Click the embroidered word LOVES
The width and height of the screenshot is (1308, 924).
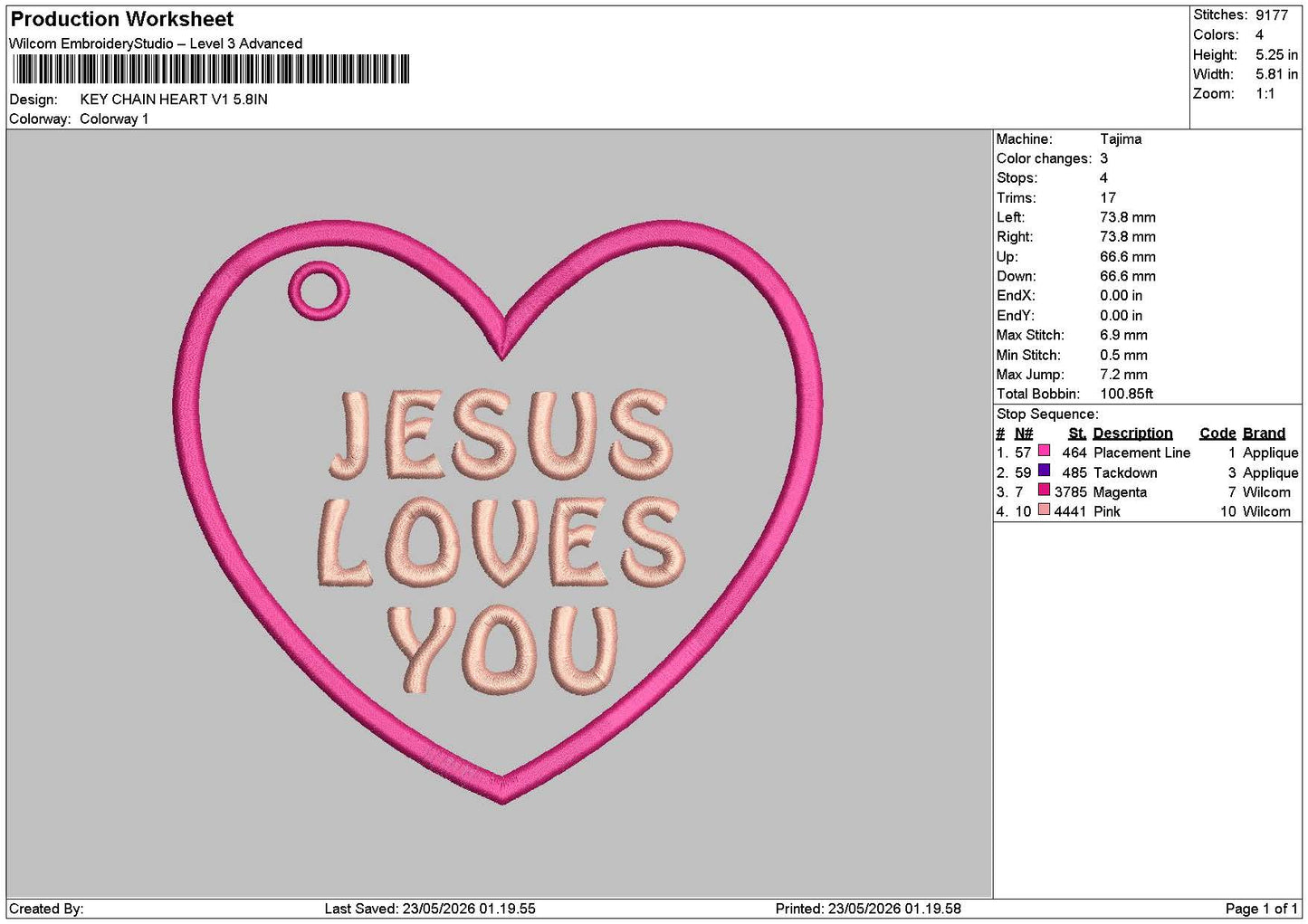[x=500, y=541]
